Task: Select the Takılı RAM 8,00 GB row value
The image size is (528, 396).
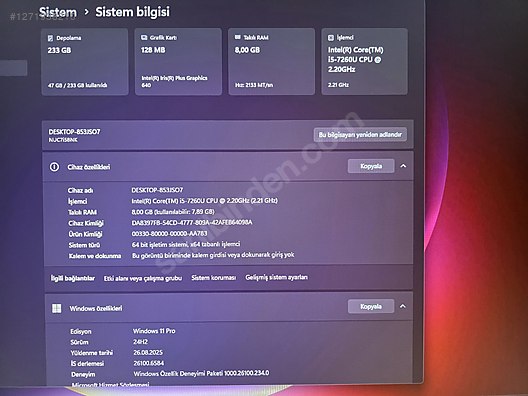Action: [173, 212]
